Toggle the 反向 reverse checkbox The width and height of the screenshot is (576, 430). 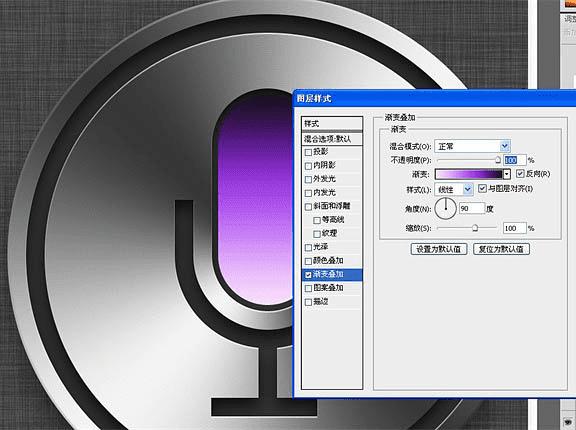point(520,173)
